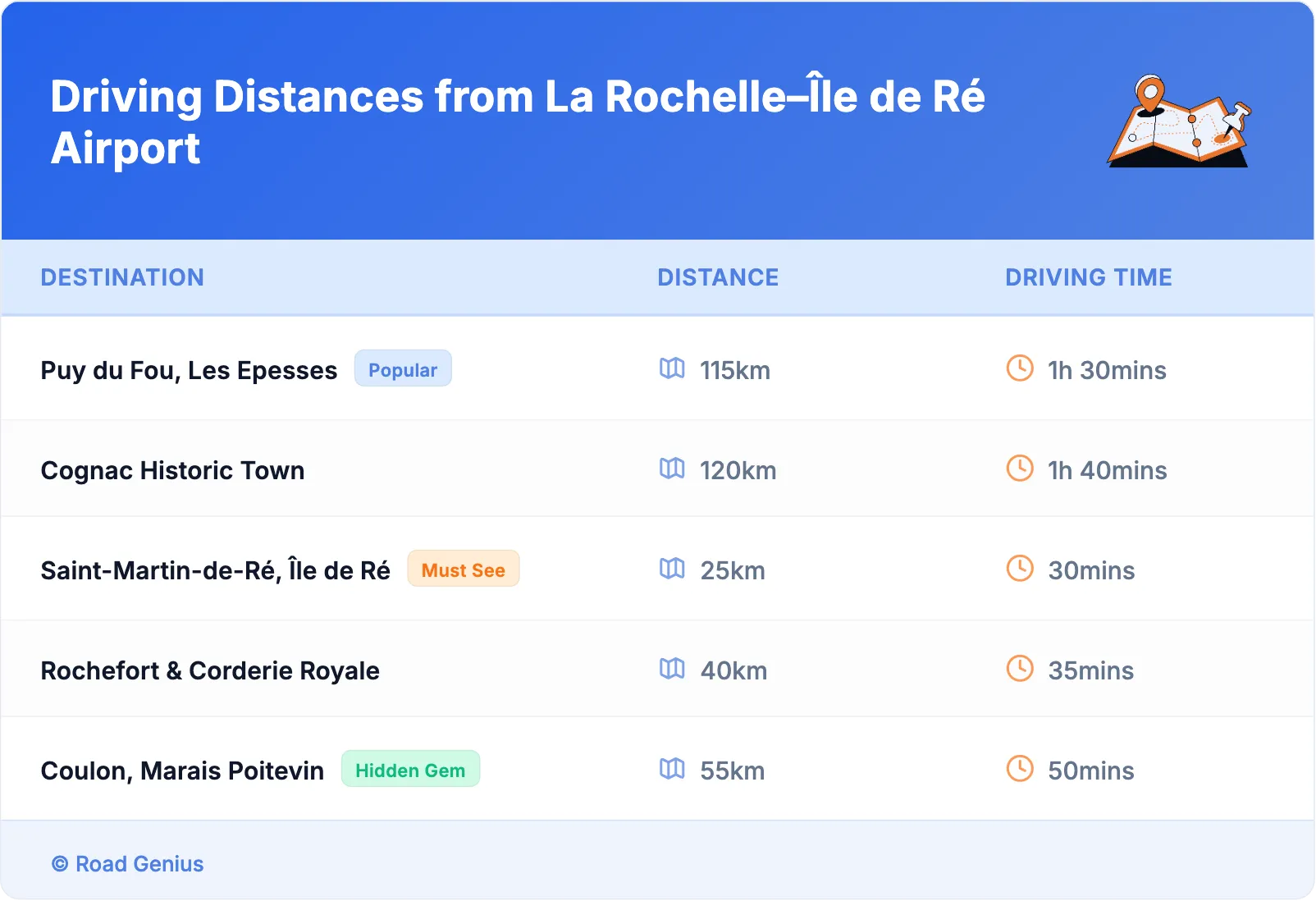
Task: Click the Popular badge
Action: pyautogui.click(x=403, y=369)
